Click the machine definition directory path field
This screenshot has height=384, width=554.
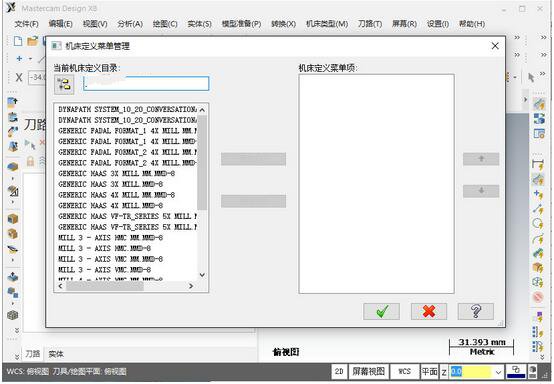(146, 84)
